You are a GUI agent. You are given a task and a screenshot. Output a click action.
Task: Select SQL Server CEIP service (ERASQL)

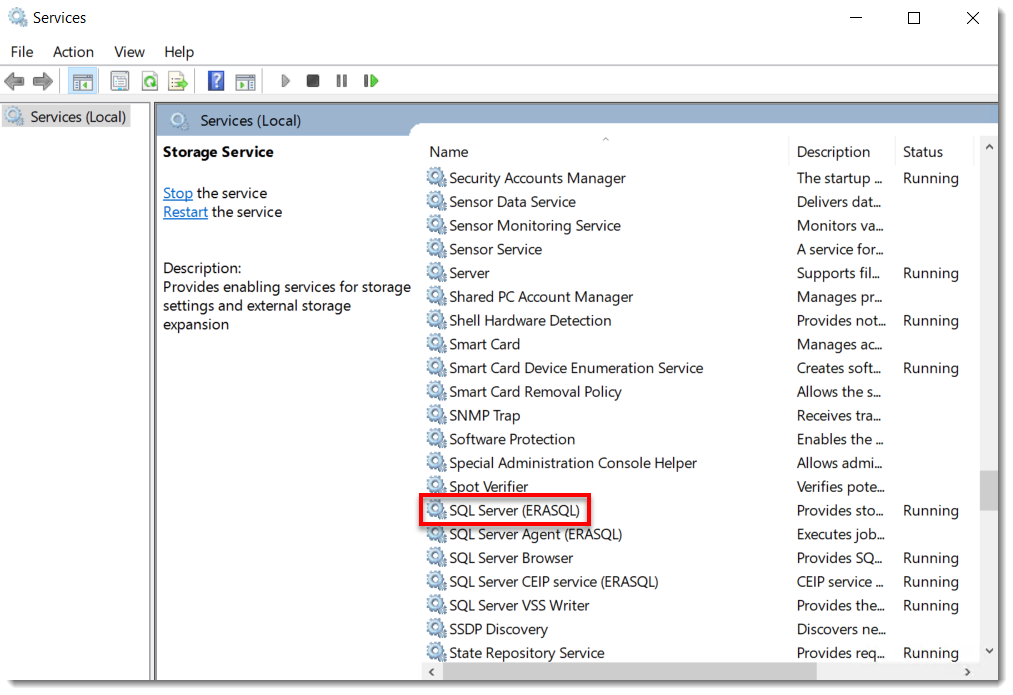pyautogui.click(x=554, y=582)
